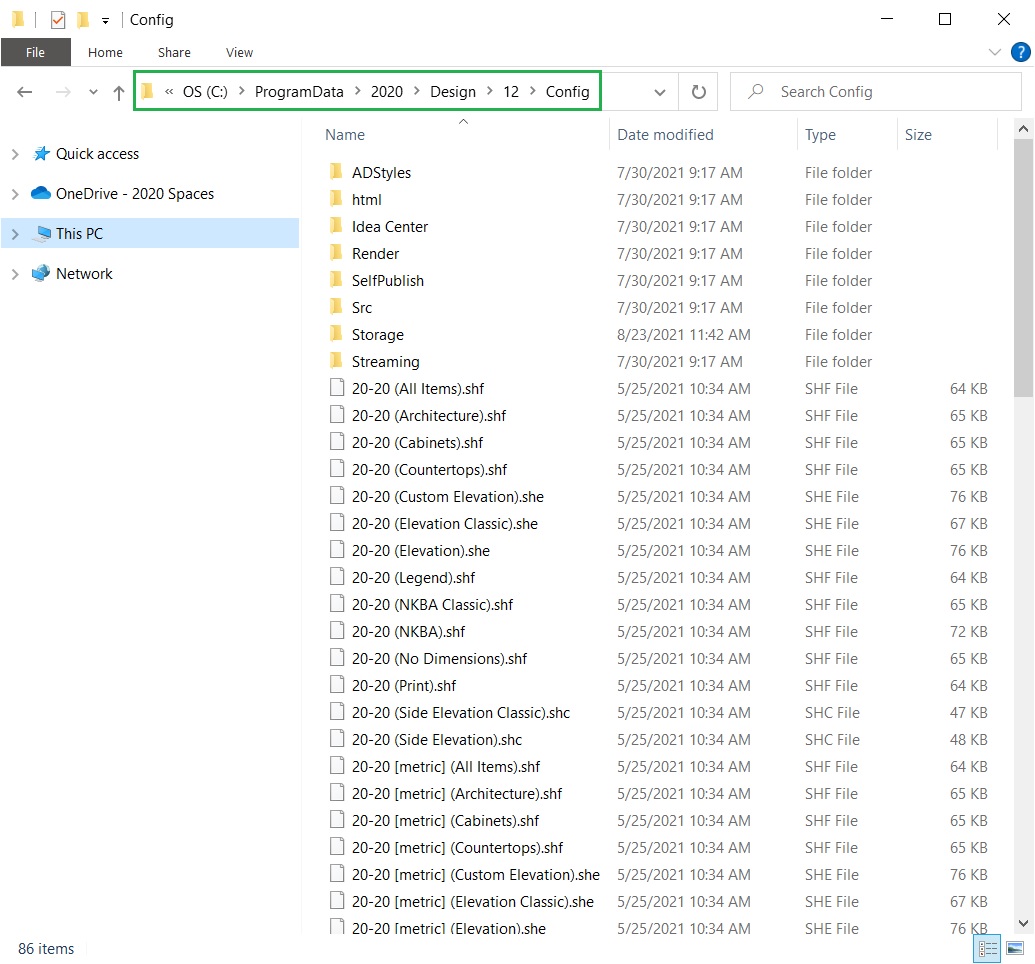Switch to Large icons view layout
The height and width of the screenshot is (964, 1035).
tap(1015, 949)
